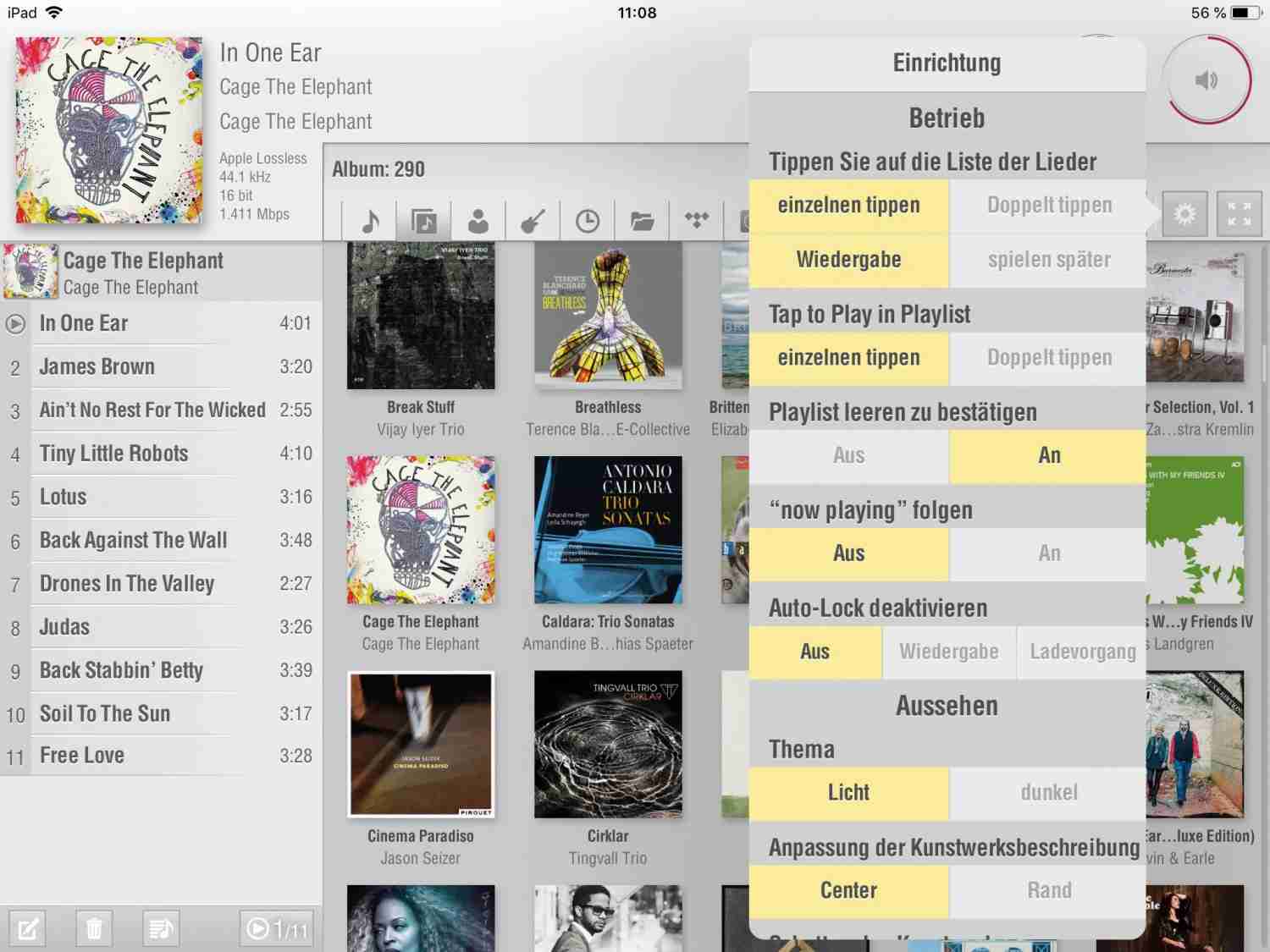
Task: Select In One Ear track row
Action: (161, 323)
